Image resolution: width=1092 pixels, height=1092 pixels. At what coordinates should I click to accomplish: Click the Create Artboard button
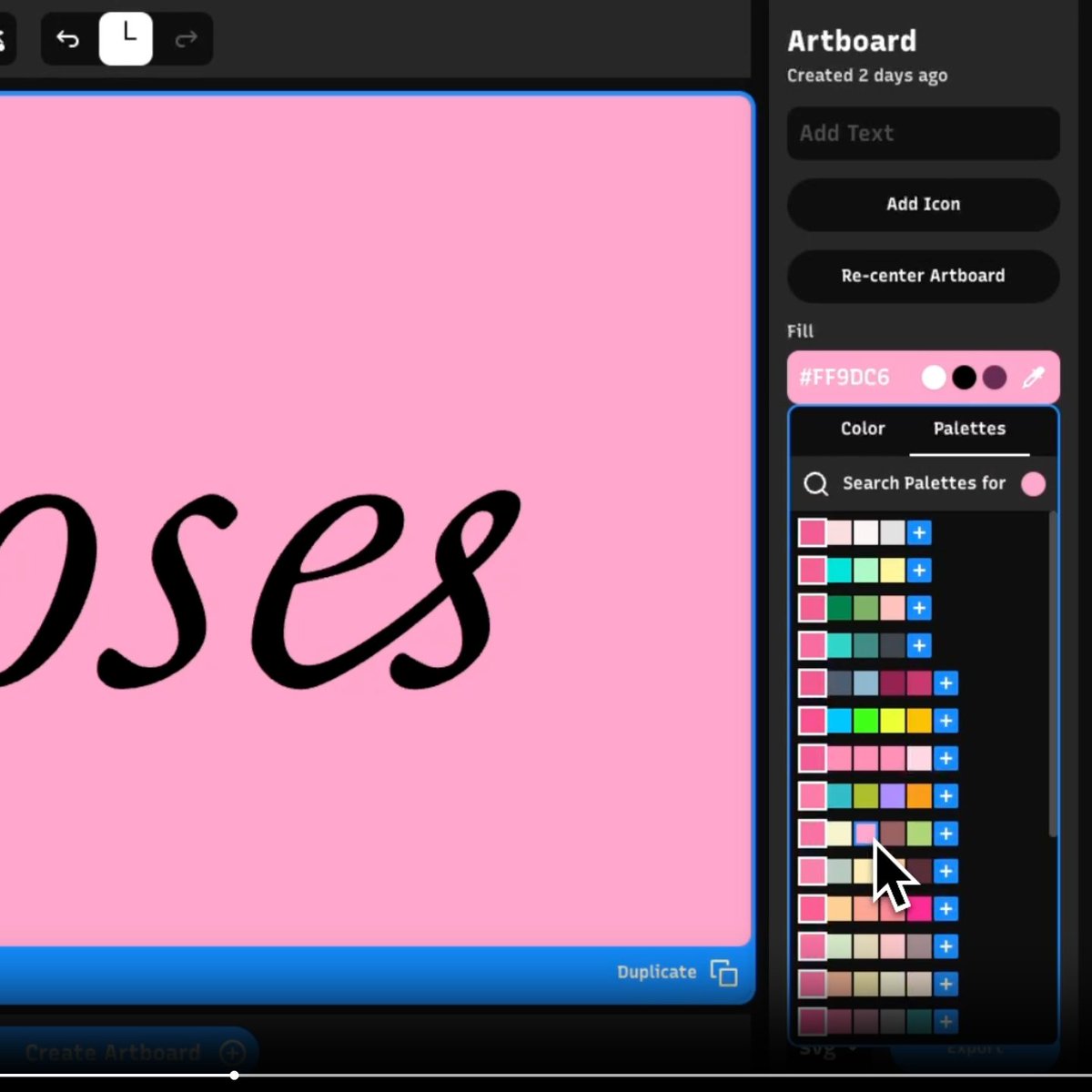click(127, 1053)
